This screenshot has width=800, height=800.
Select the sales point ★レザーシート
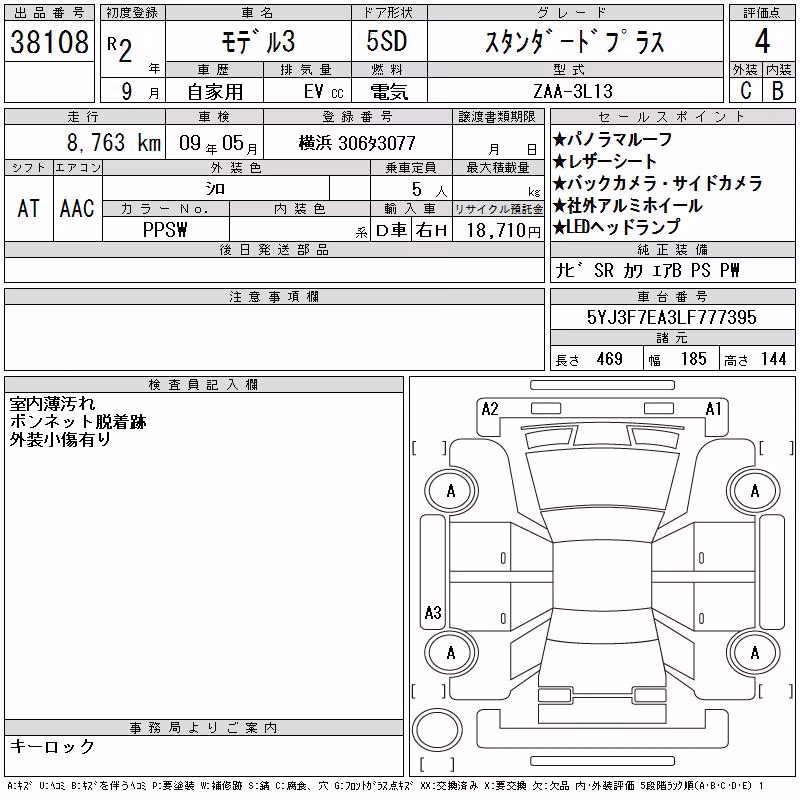click(x=605, y=162)
